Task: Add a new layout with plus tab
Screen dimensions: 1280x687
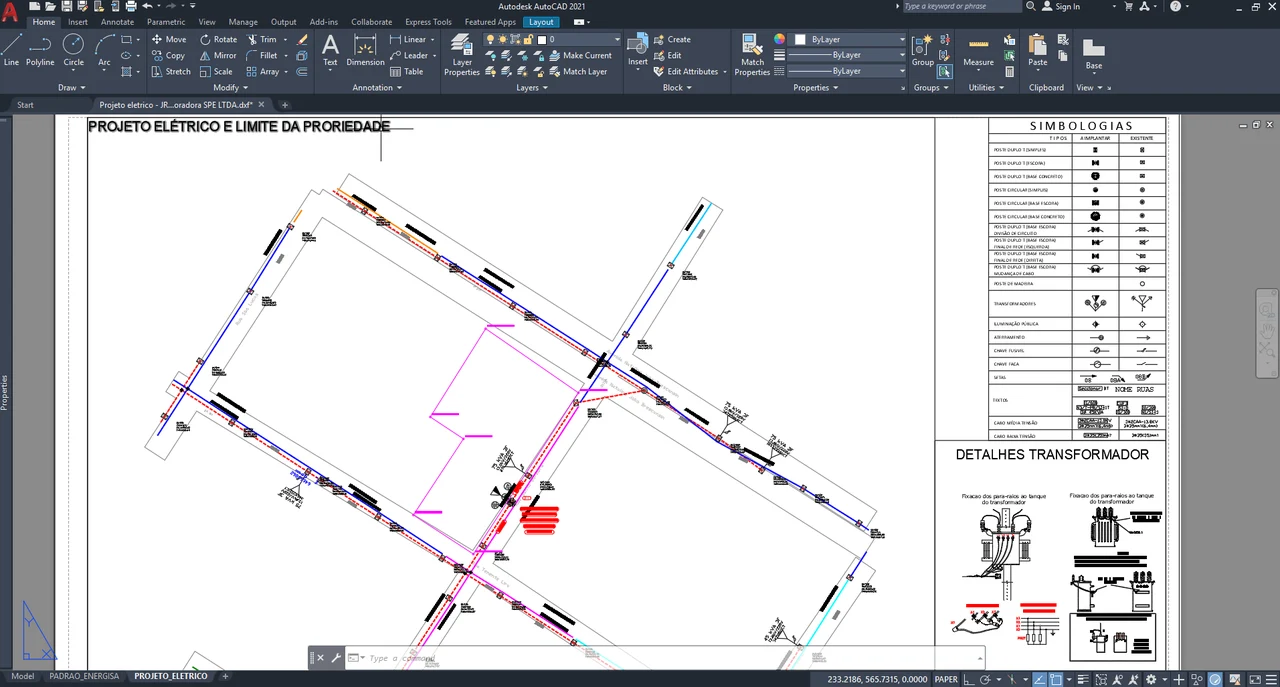Action: pyautogui.click(x=225, y=677)
